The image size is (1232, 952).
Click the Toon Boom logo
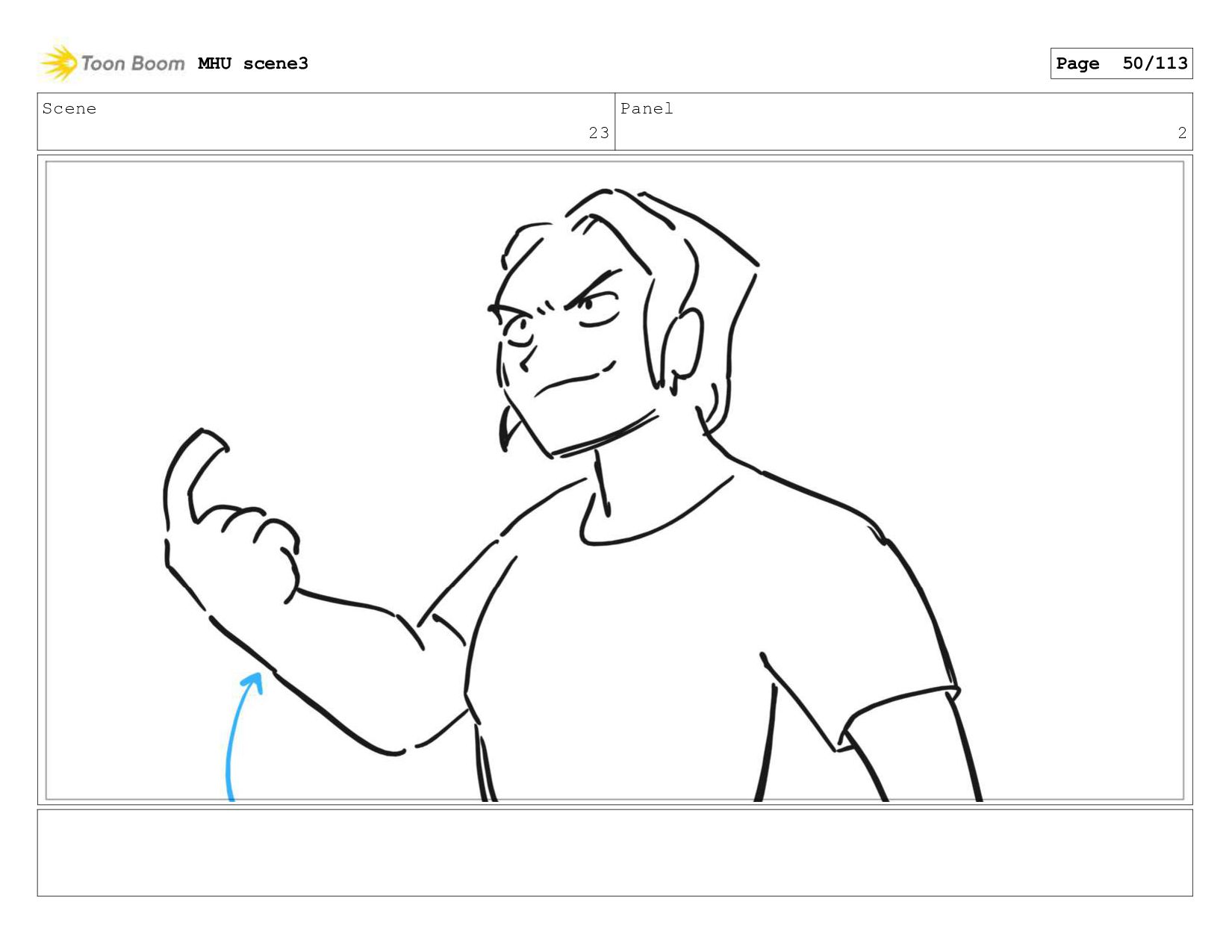click(112, 63)
